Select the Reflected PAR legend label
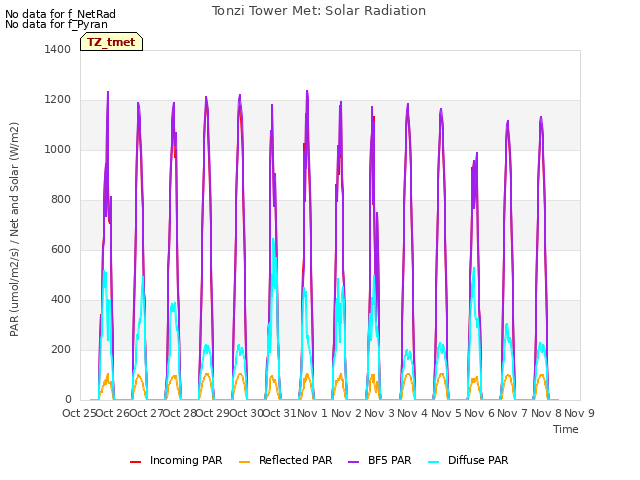 click(x=296, y=460)
